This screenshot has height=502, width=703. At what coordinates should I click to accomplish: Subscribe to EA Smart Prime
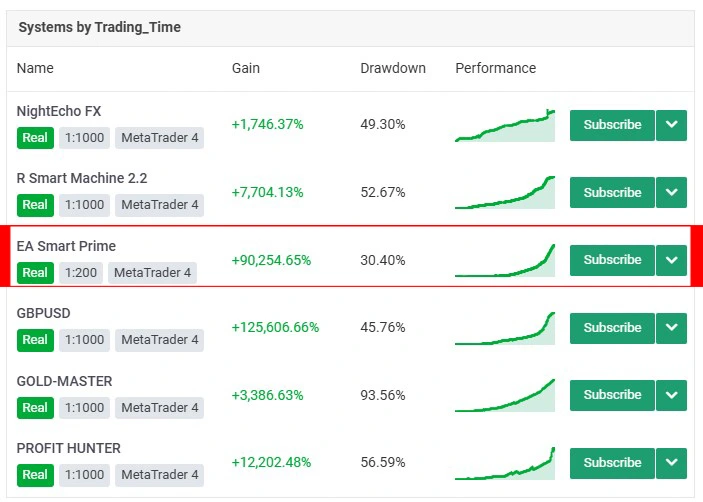tap(612, 260)
